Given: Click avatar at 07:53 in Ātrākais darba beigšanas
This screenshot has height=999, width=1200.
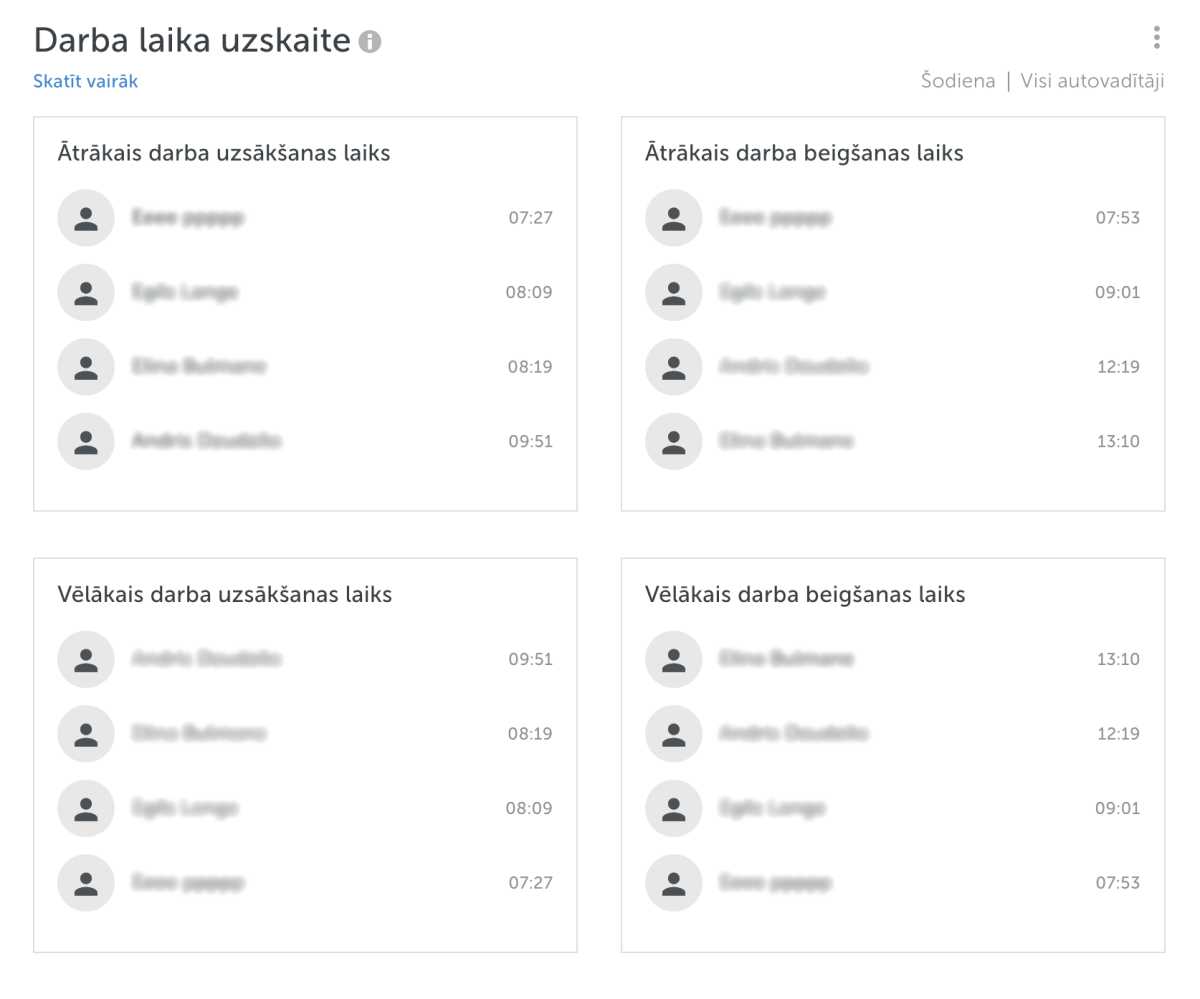Looking at the screenshot, I should (674, 218).
